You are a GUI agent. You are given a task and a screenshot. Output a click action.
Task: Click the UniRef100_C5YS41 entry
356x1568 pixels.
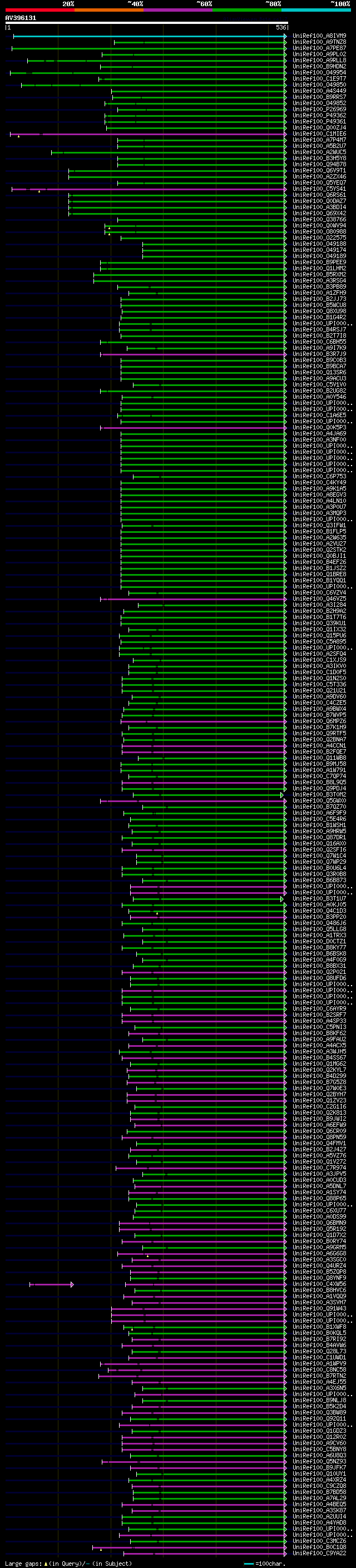coord(319,189)
